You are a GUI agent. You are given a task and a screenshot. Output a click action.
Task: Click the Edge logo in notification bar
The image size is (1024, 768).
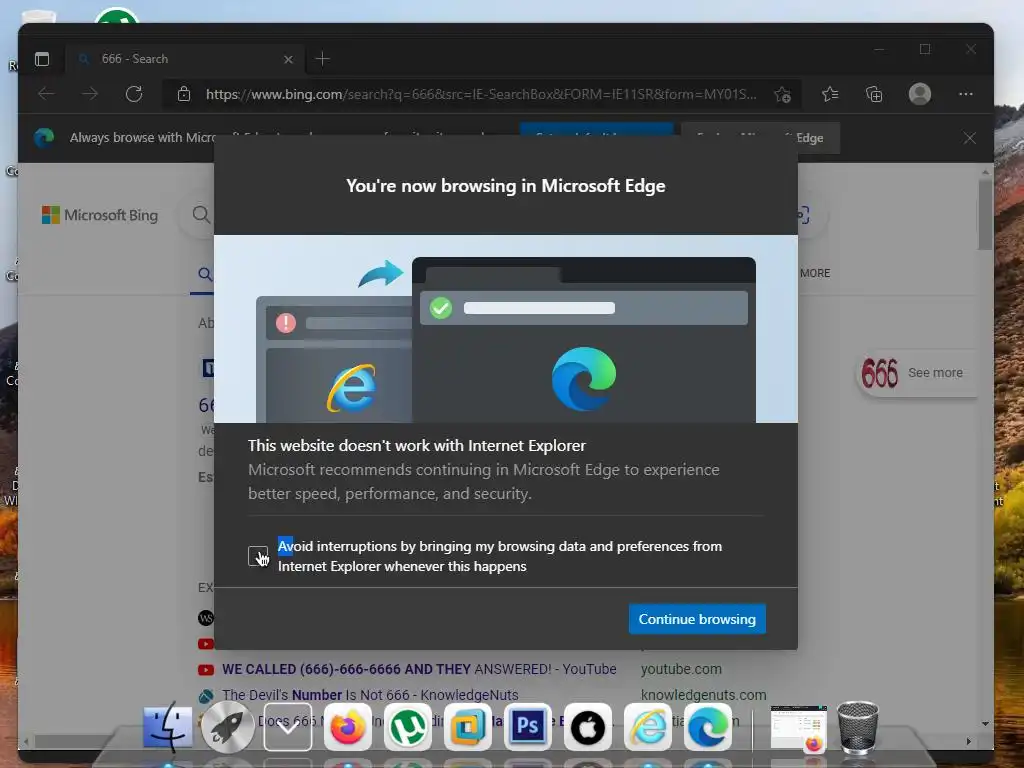(x=44, y=138)
